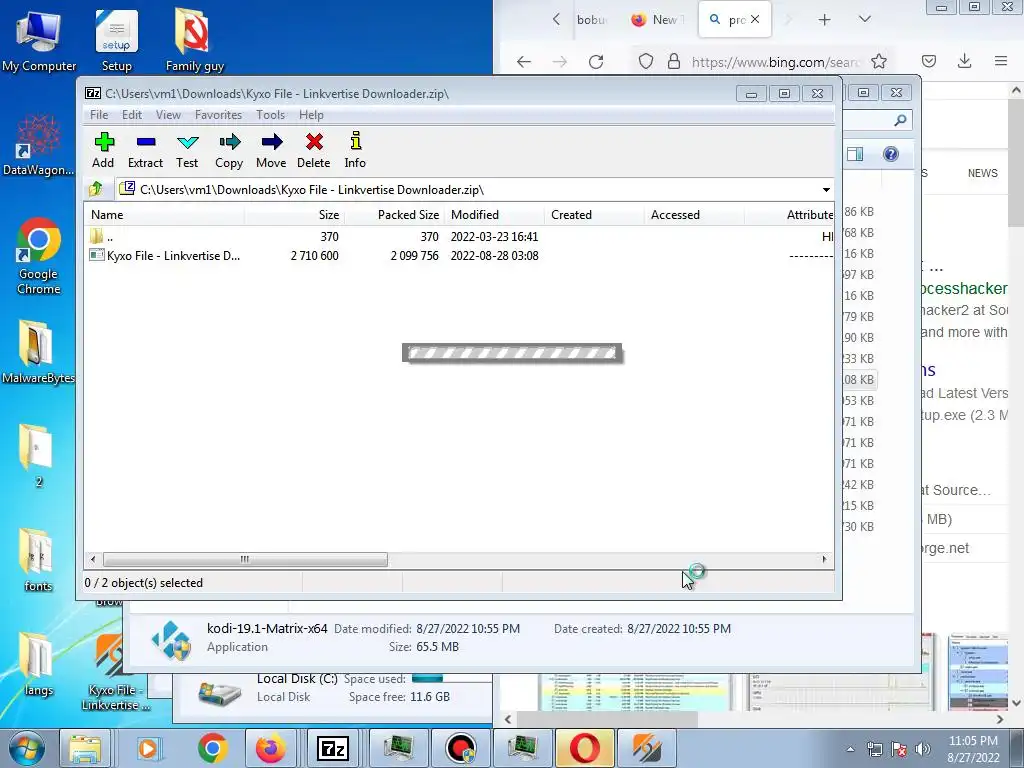List all Firefox tabs chevron
The image size is (1024, 768).
pyautogui.click(x=865, y=19)
